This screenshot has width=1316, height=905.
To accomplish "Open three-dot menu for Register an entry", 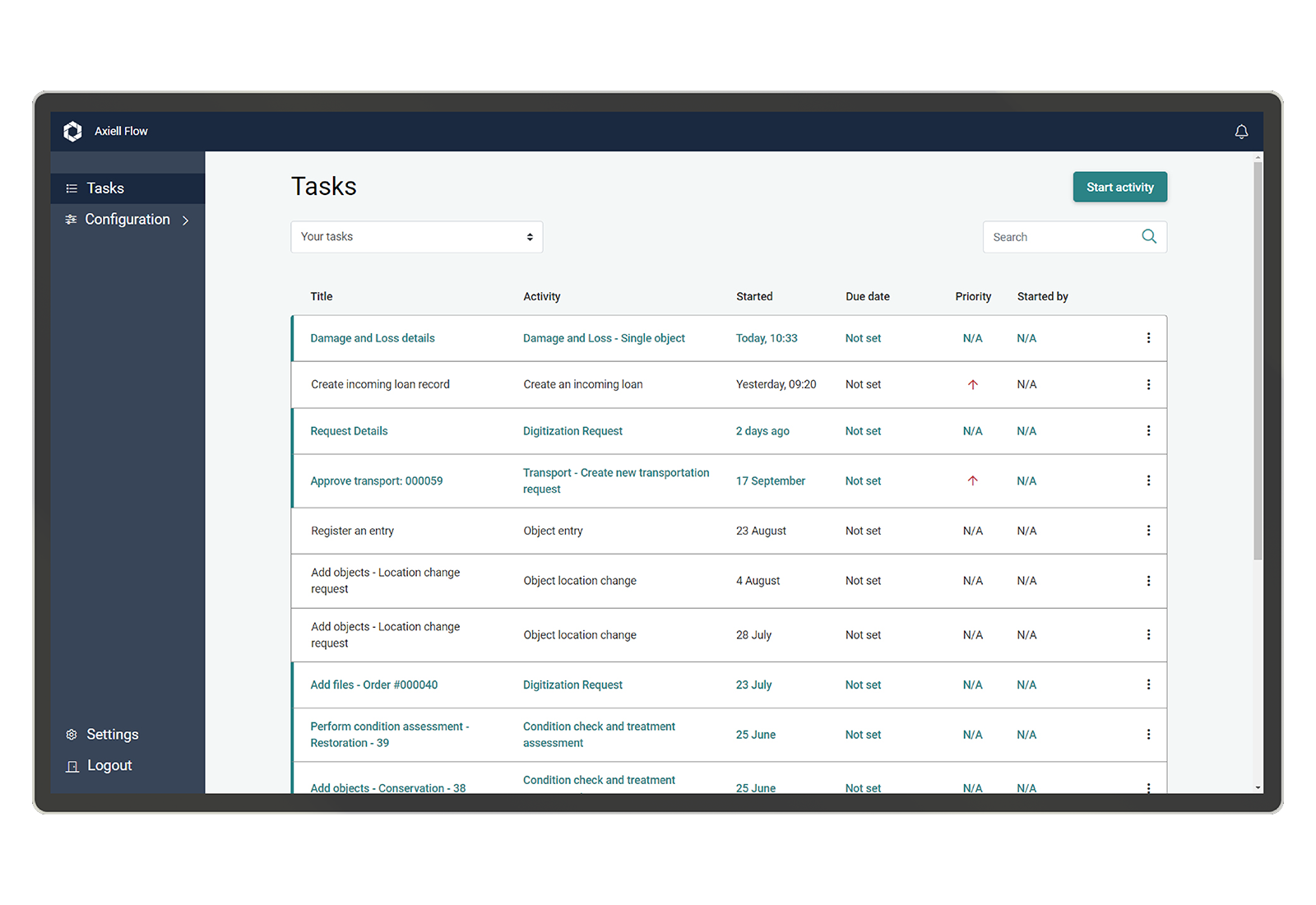I will tap(1148, 531).
